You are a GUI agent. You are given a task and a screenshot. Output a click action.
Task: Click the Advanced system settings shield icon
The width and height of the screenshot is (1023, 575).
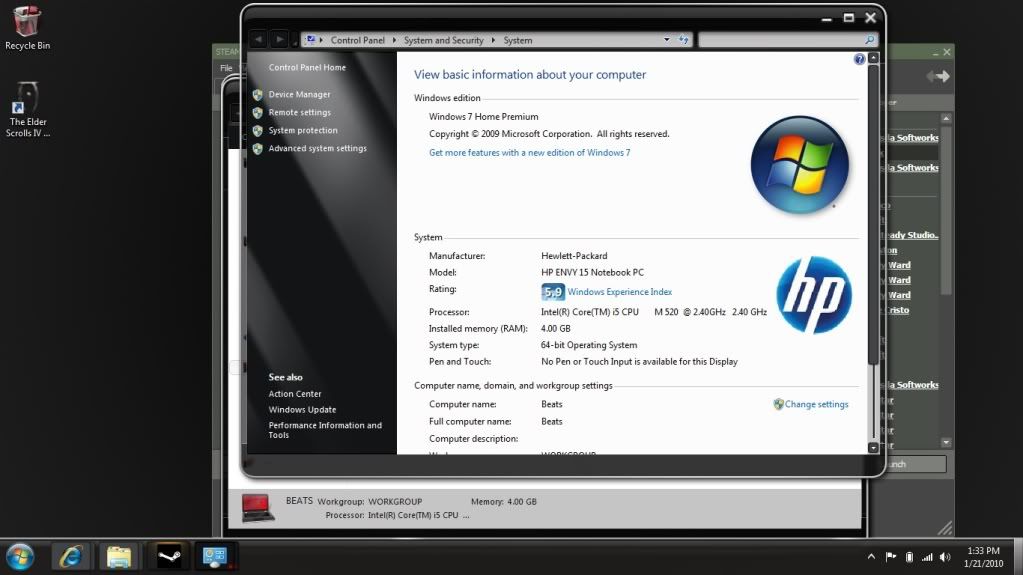(258, 149)
